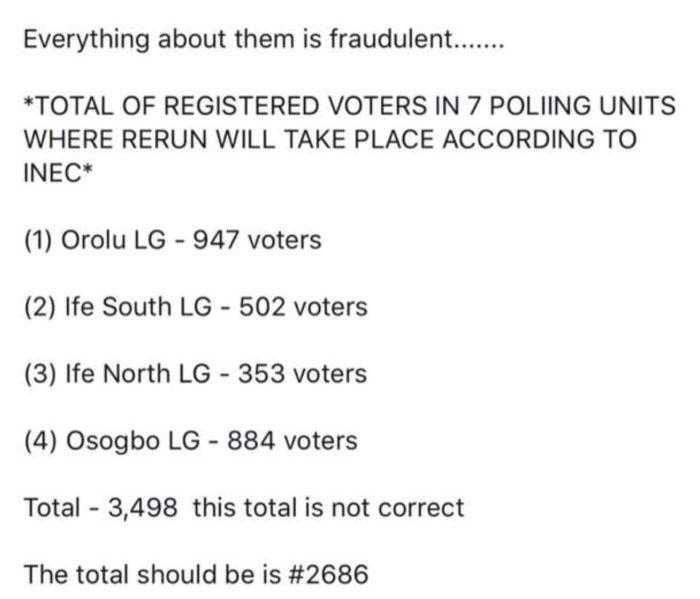Click the list number (2) marker
The height and width of the screenshot is (599, 700).
click(x=41, y=308)
